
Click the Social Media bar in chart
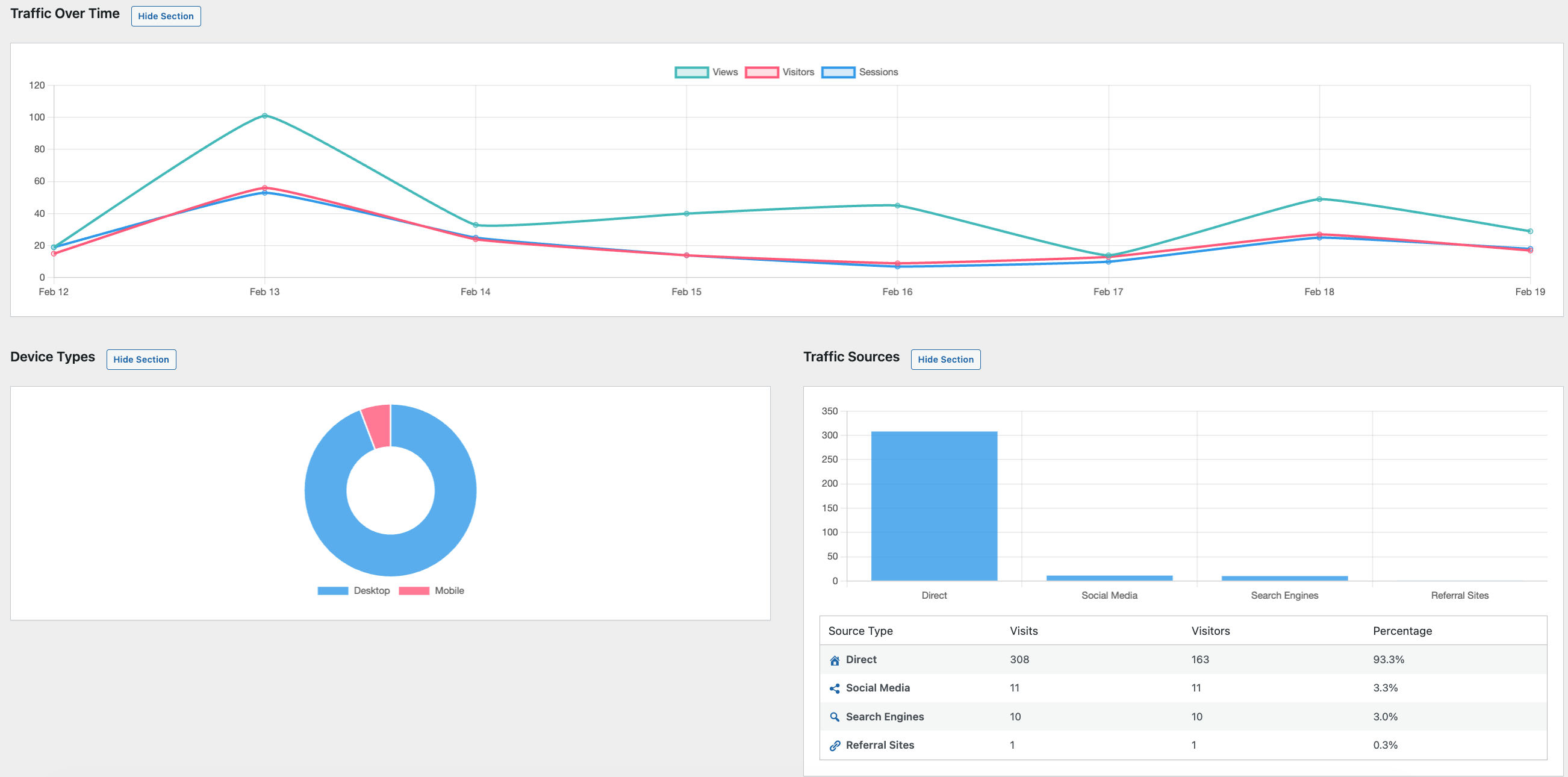tap(1109, 578)
